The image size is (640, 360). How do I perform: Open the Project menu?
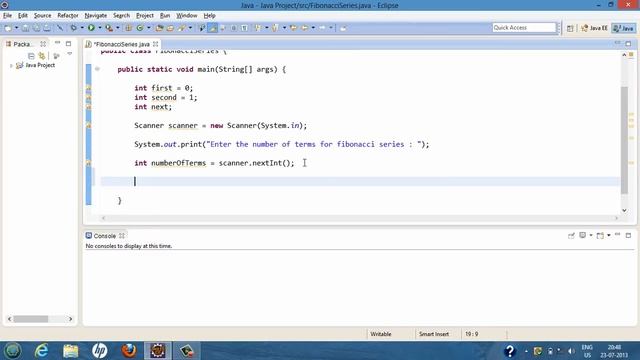[x=145, y=16]
